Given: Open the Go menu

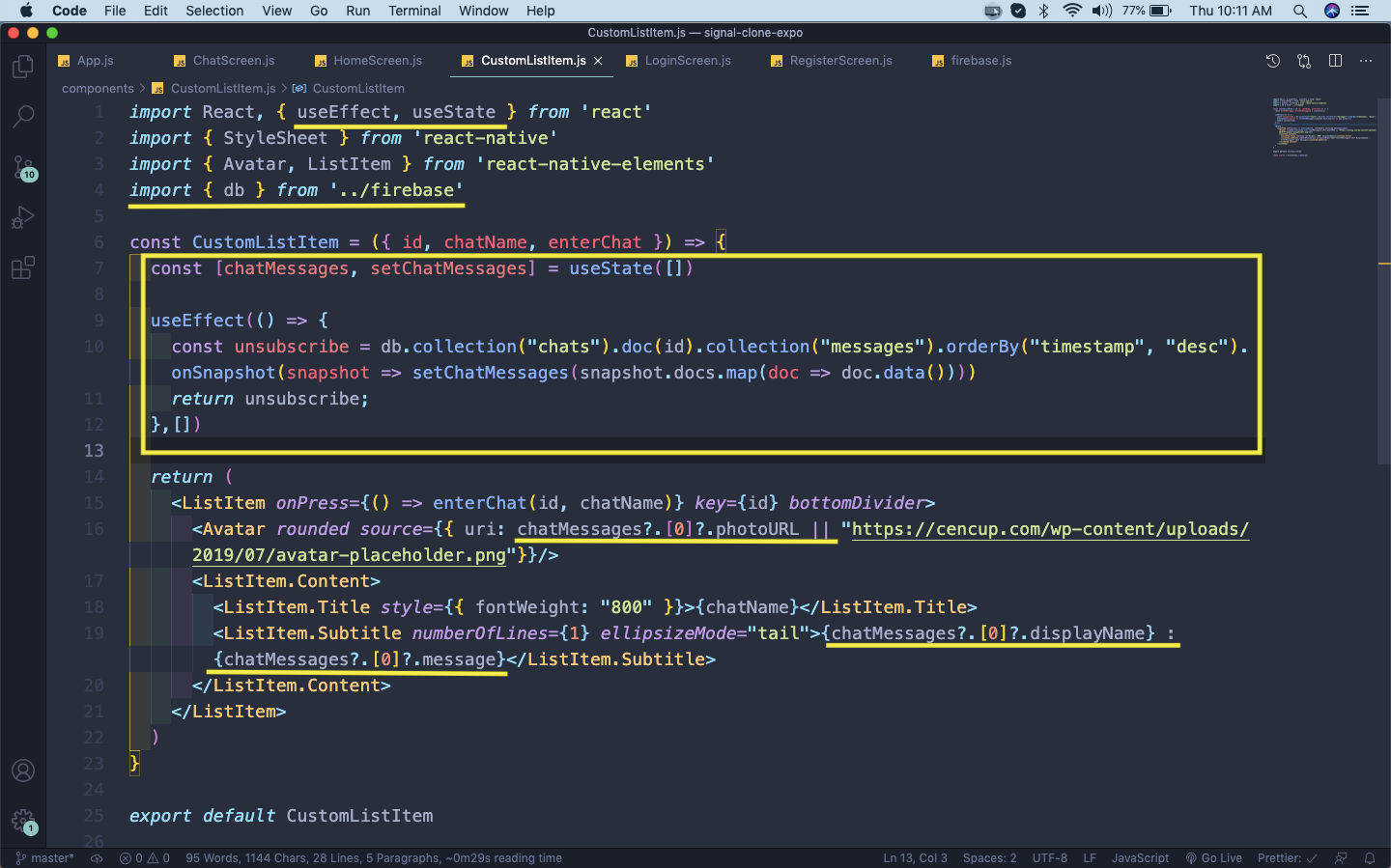Looking at the screenshot, I should click(x=319, y=11).
